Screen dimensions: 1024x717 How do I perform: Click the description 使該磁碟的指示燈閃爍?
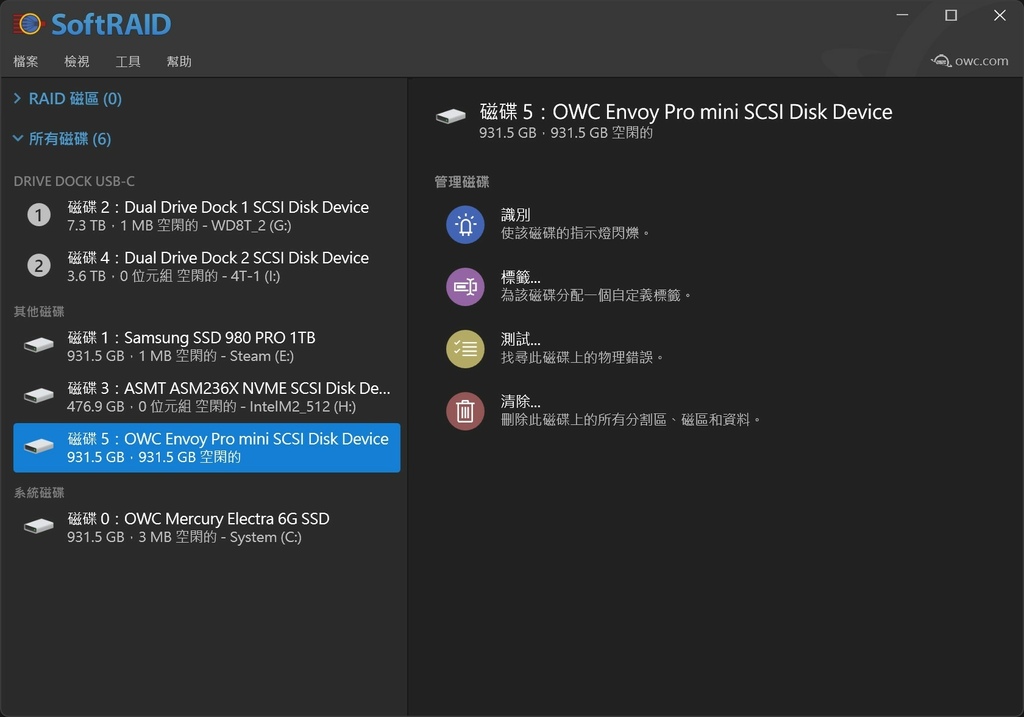575,233
